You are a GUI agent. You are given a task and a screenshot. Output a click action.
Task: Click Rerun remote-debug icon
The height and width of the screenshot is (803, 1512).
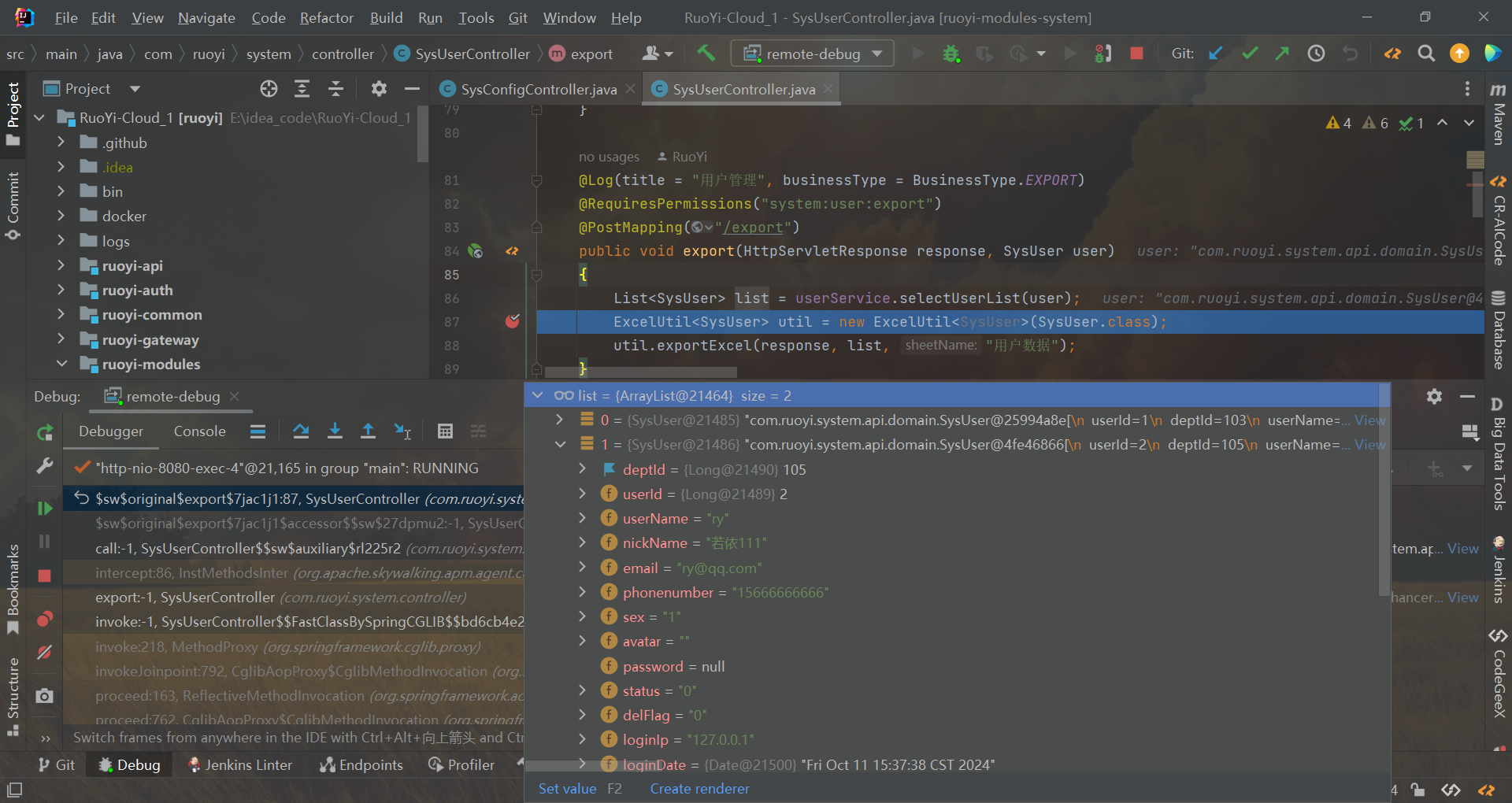coord(45,432)
